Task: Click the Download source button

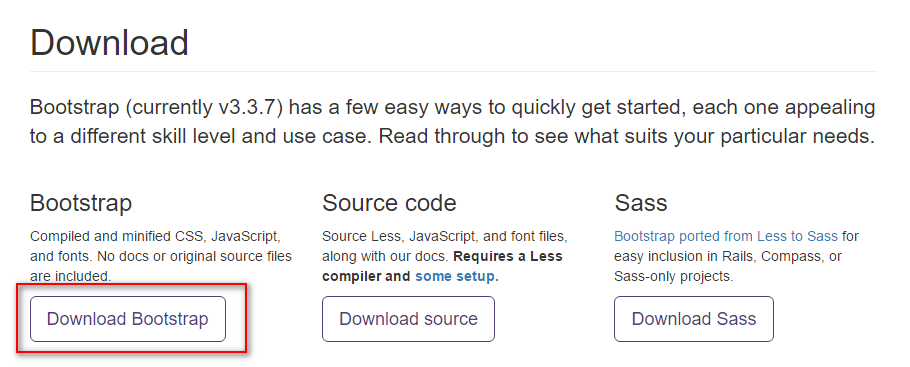Action: tap(409, 319)
